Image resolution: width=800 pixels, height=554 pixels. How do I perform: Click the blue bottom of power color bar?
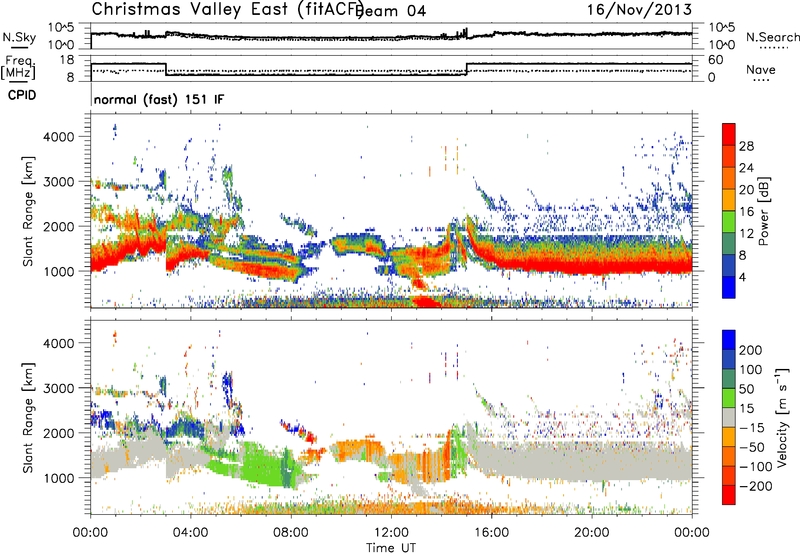tap(729, 287)
